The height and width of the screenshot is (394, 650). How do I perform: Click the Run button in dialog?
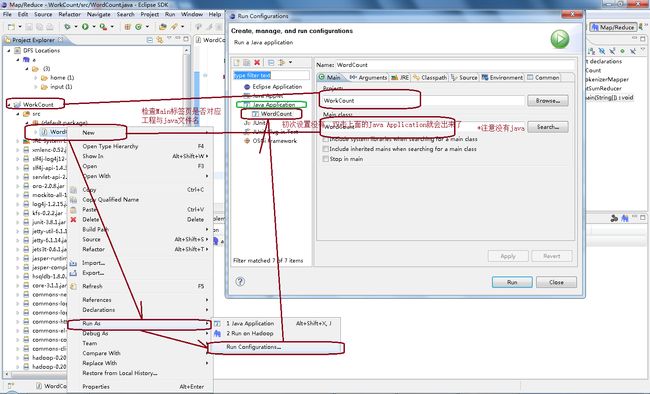512,282
